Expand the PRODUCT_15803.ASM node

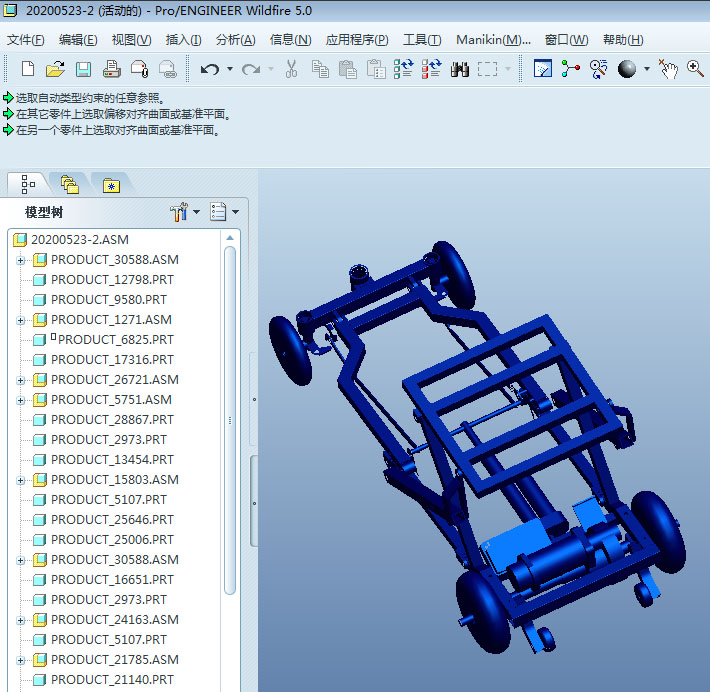tap(20, 481)
